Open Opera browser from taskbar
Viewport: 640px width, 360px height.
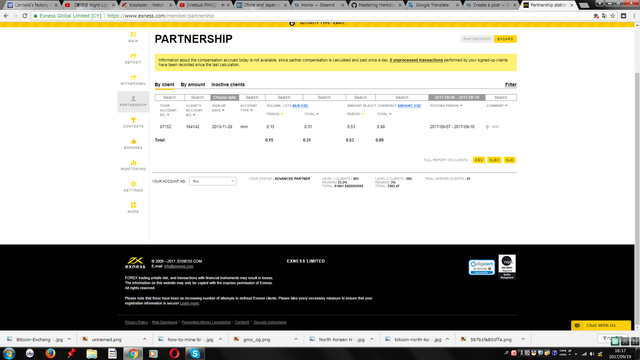[x=174, y=353]
